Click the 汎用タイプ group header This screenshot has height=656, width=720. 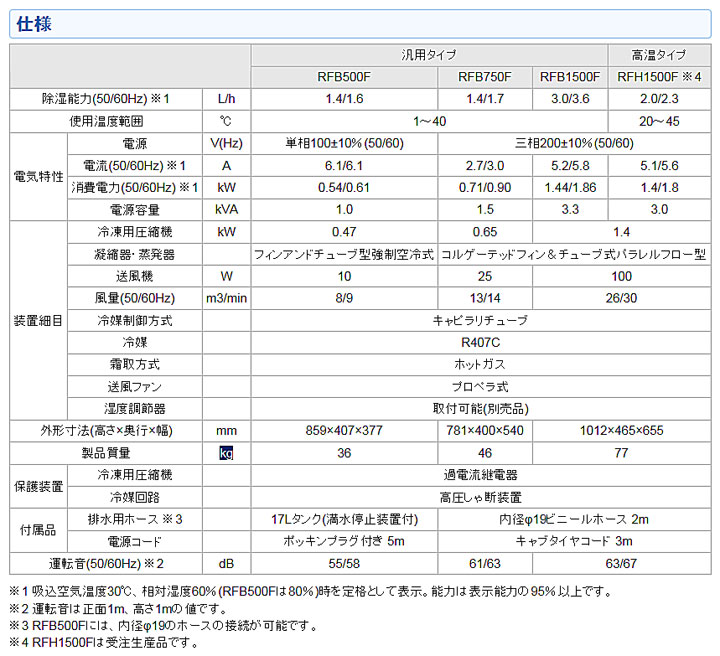click(429, 55)
